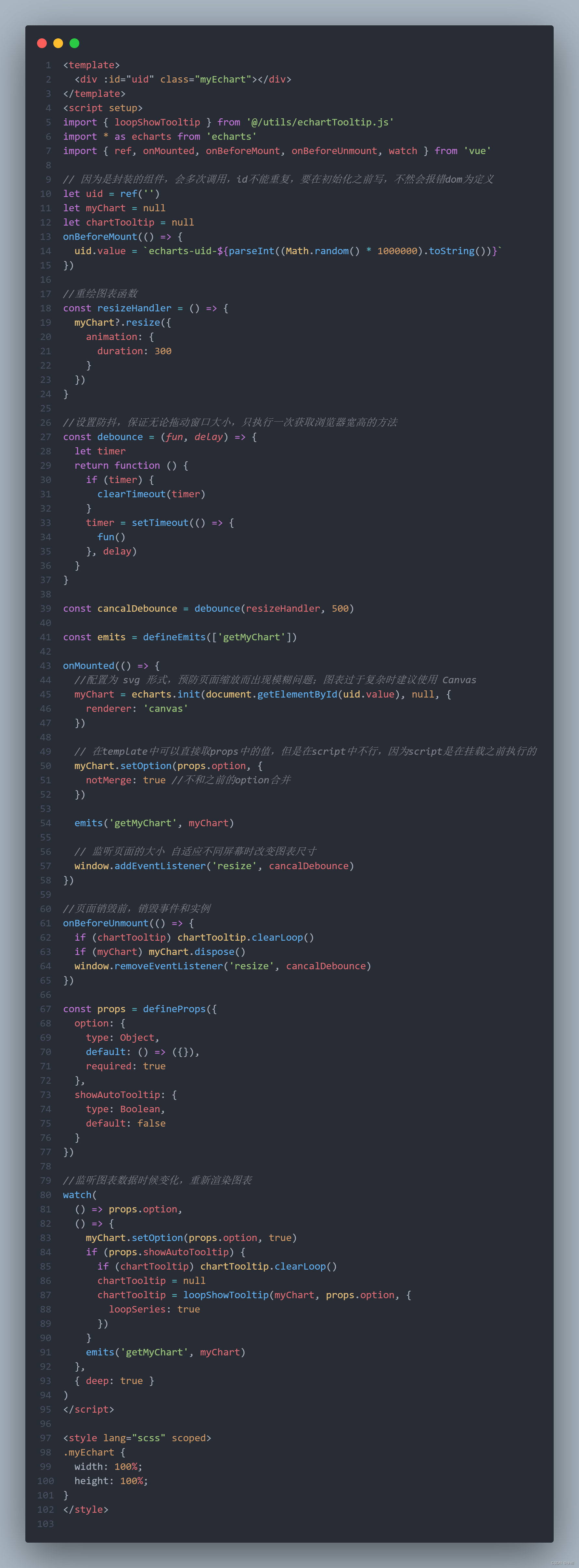Click the red traffic light circle
The width and height of the screenshot is (579, 1568).
pyautogui.click(x=41, y=43)
